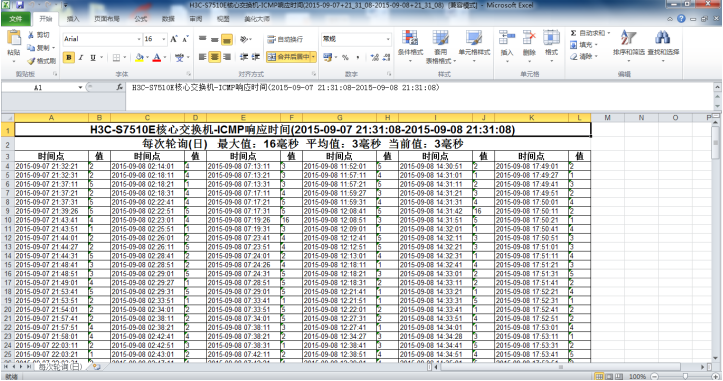The height and width of the screenshot is (381, 723).
Task: Click Merge and Center (合并后居中) button
Action: click(x=288, y=57)
